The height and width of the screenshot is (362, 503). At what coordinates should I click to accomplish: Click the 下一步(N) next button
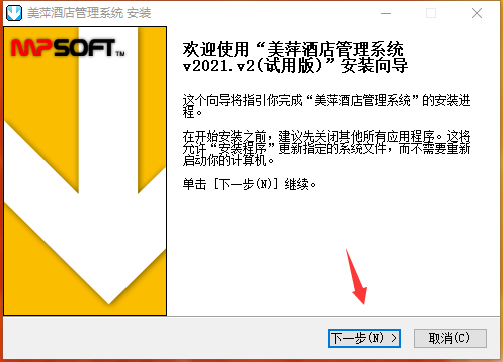tap(364, 338)
